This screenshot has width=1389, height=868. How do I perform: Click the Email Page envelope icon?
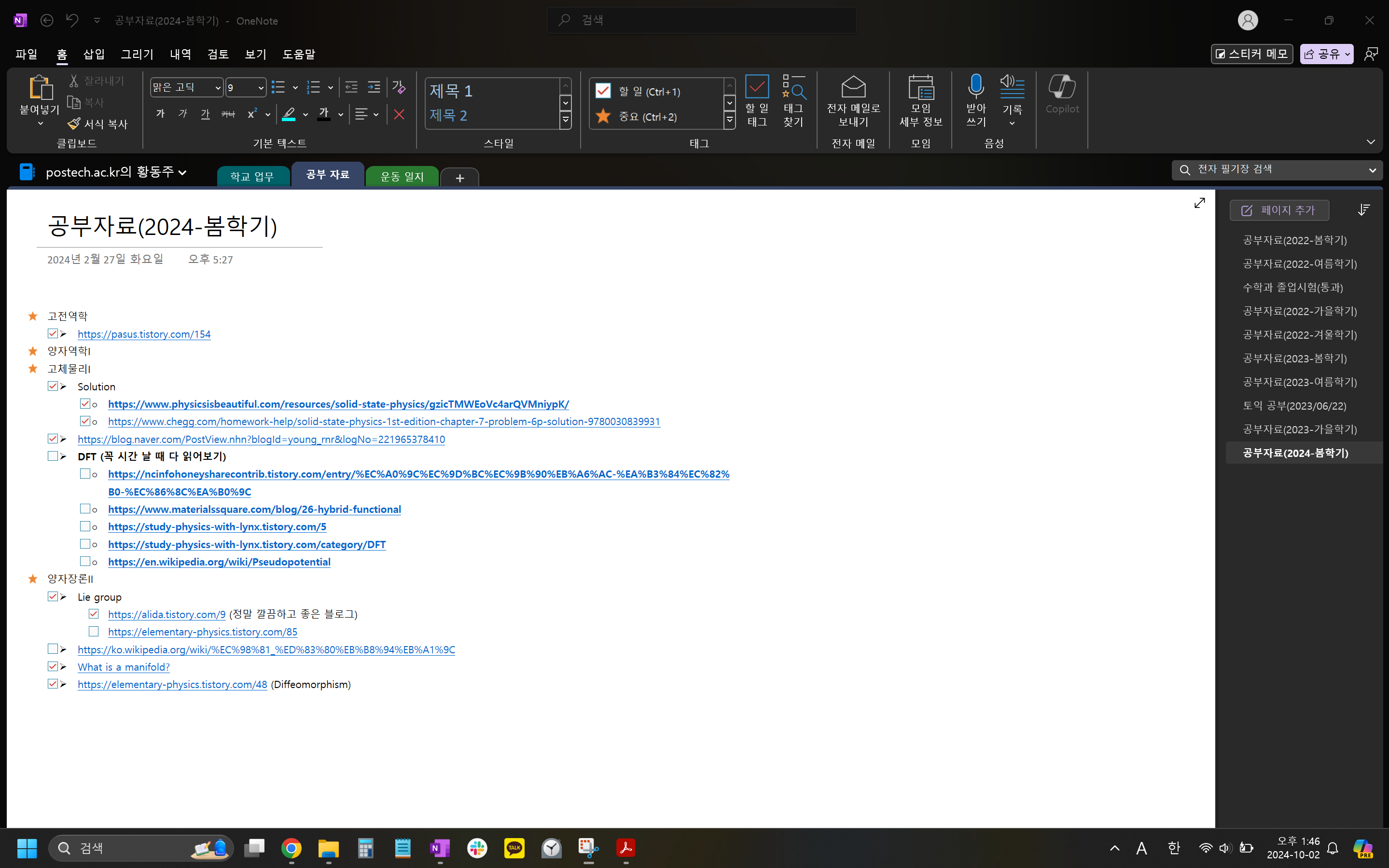853,87
